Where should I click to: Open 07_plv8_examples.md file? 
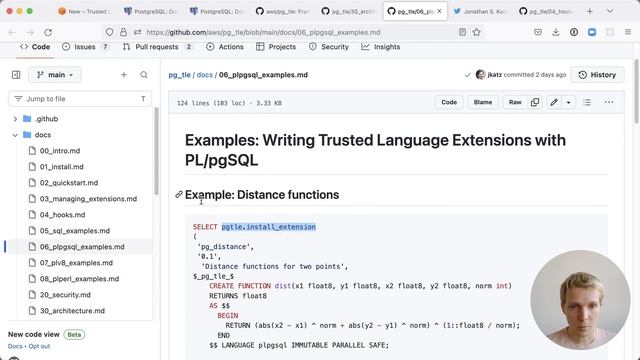click(76, 263)
